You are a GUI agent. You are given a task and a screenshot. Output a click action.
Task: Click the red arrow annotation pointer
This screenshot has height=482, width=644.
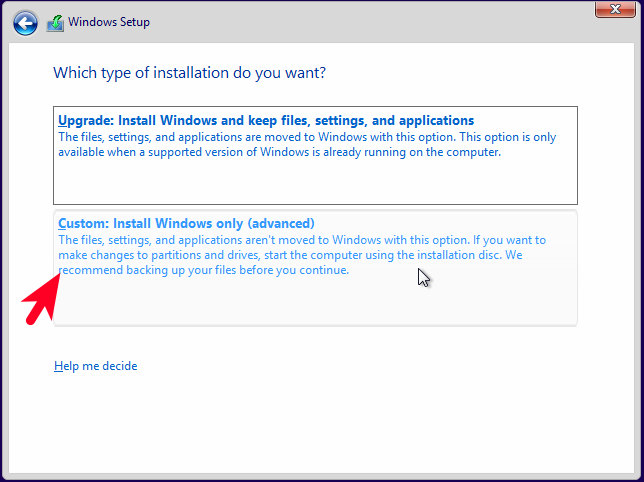click(x=41, y=298)
